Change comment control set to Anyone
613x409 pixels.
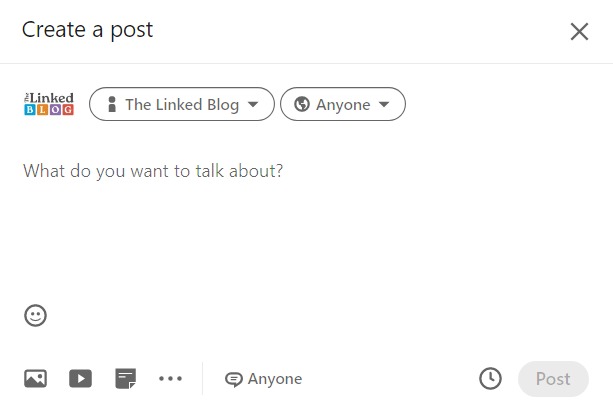pyautogui.click(x=263, y=379)
